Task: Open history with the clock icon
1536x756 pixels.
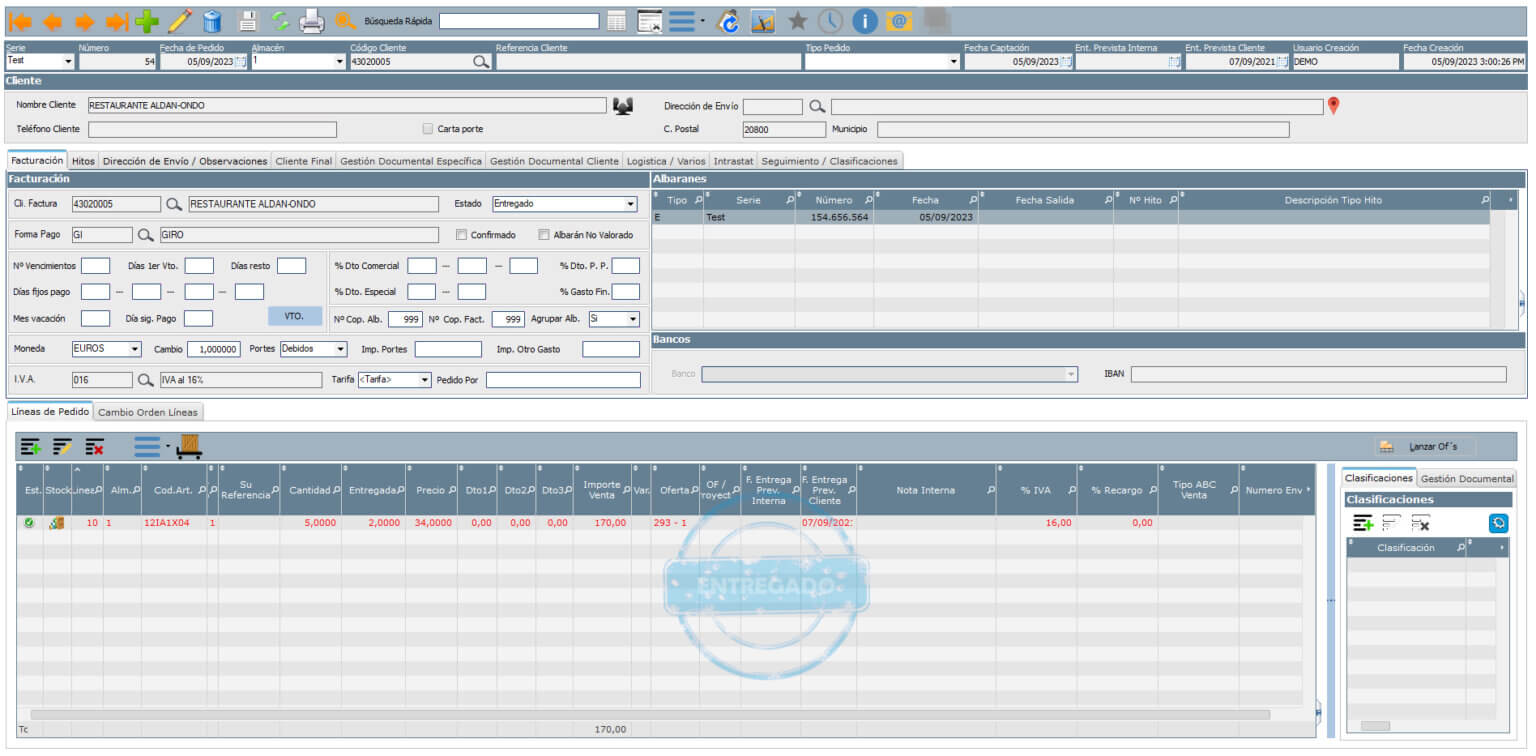Action: pos(830,20)
